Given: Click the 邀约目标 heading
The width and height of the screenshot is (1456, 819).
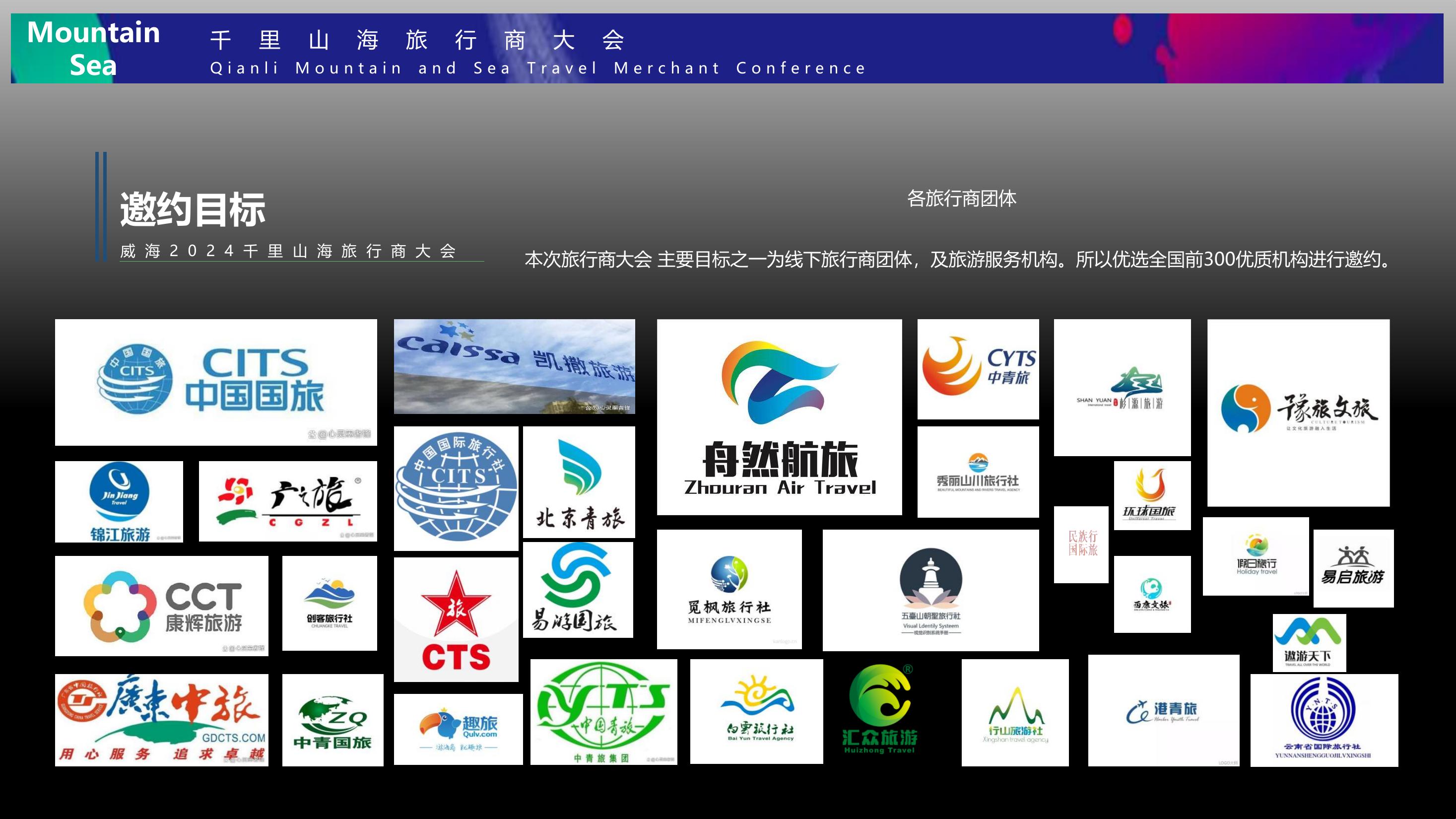Looking at the screenshot, I should [193, 209].
